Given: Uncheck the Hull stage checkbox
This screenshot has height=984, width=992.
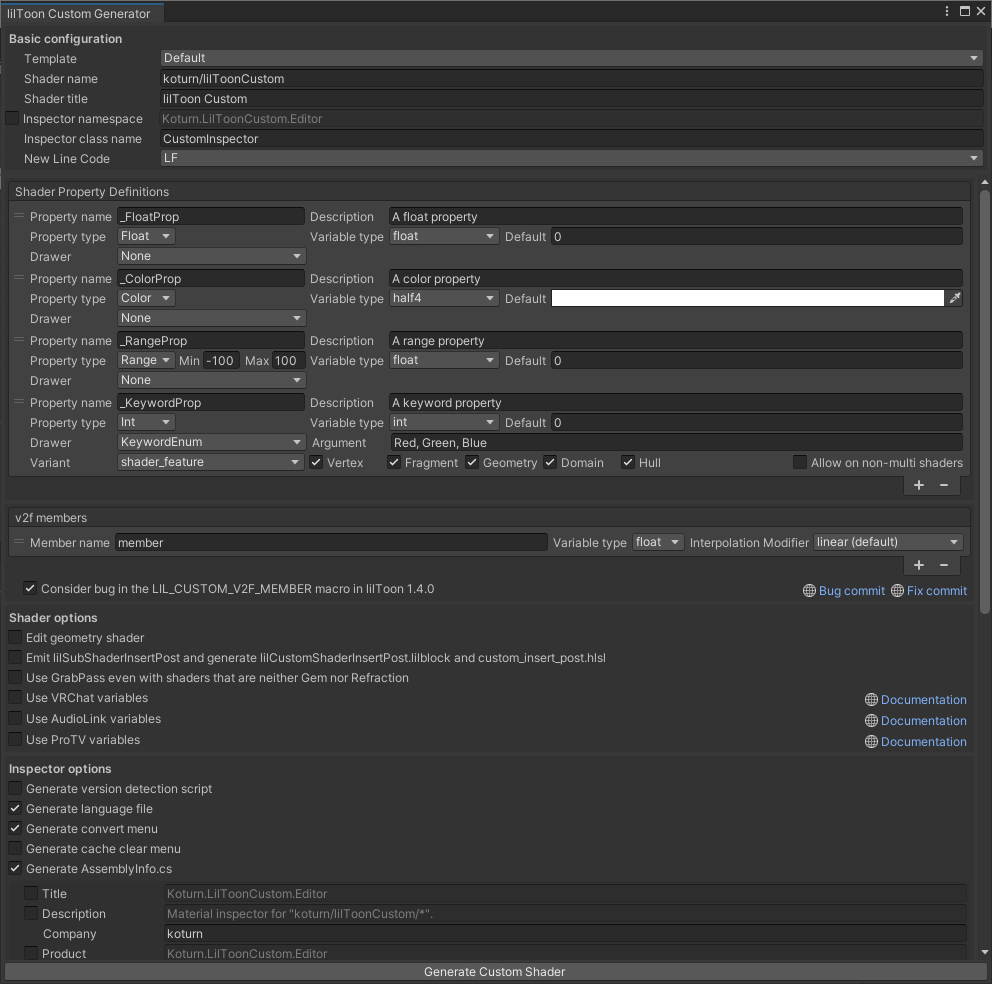Looking at the screenshot, I should coord(628,463).
